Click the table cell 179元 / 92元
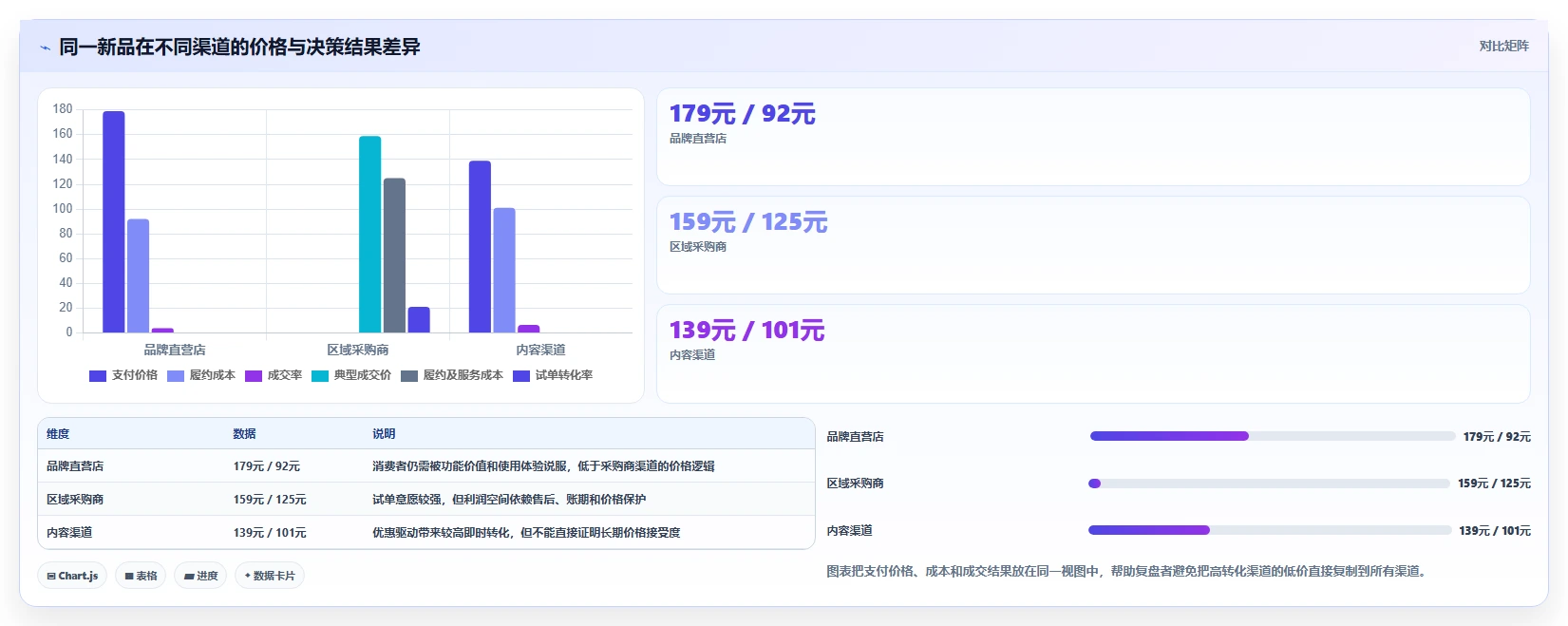The height and width of the screenshot is (626, 1568). (267, 466)
